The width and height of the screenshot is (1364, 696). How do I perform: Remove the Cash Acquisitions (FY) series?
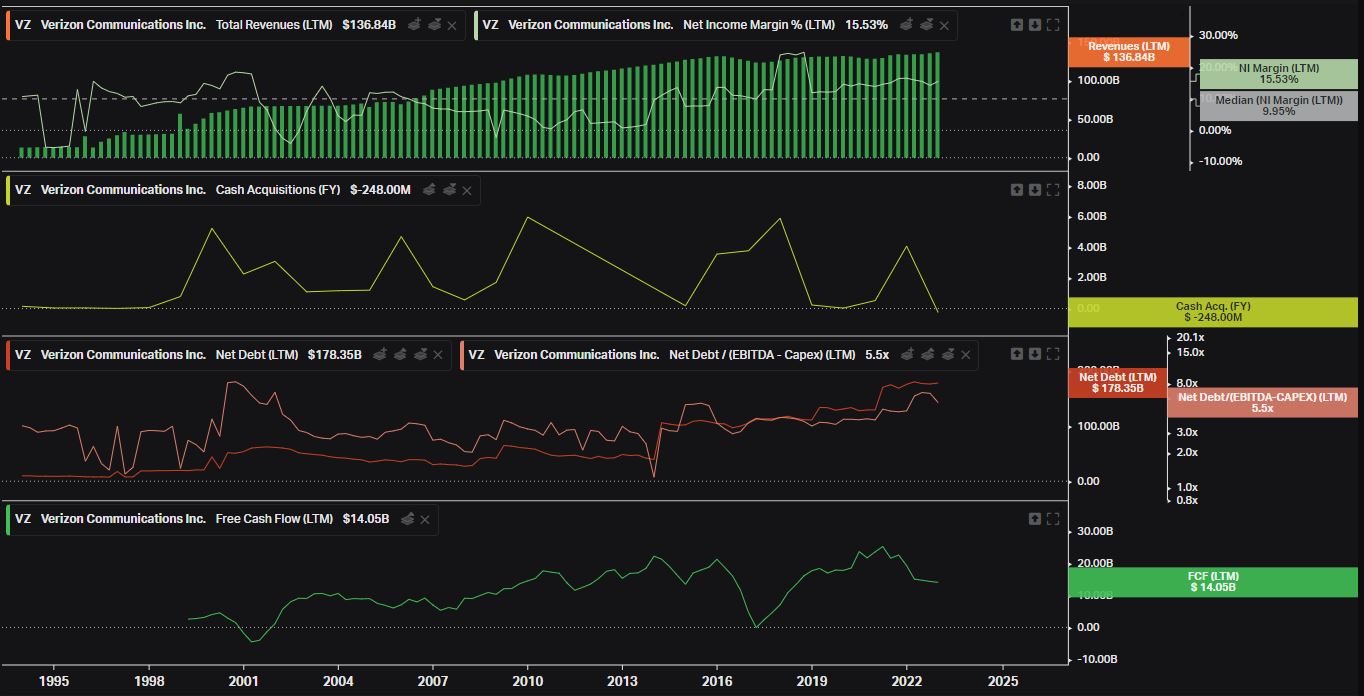(x=467, y=190)
